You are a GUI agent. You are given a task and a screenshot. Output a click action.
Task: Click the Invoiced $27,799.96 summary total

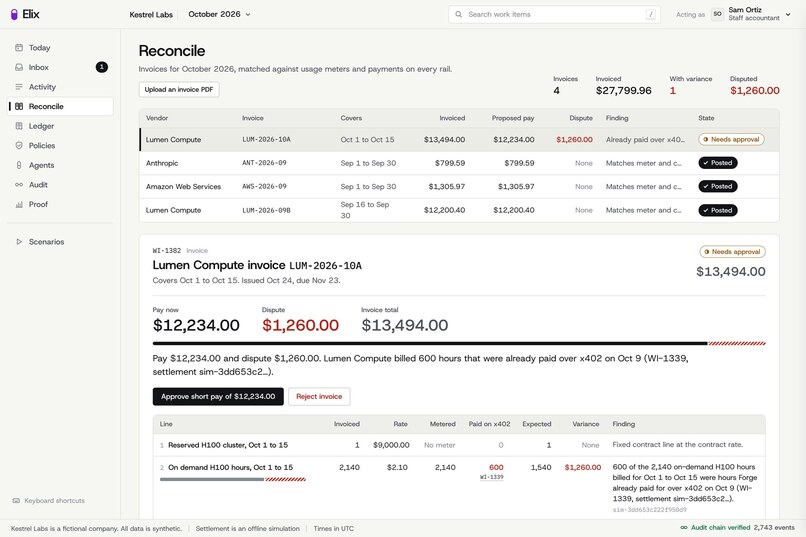coord(624,90)
